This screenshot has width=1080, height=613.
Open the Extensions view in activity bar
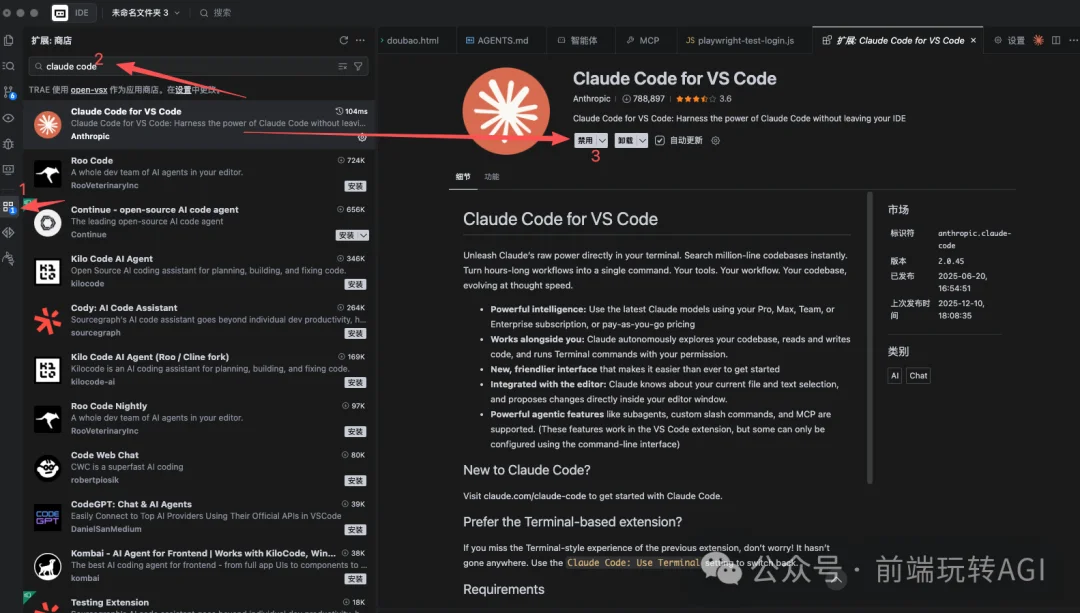pos(9,207)
